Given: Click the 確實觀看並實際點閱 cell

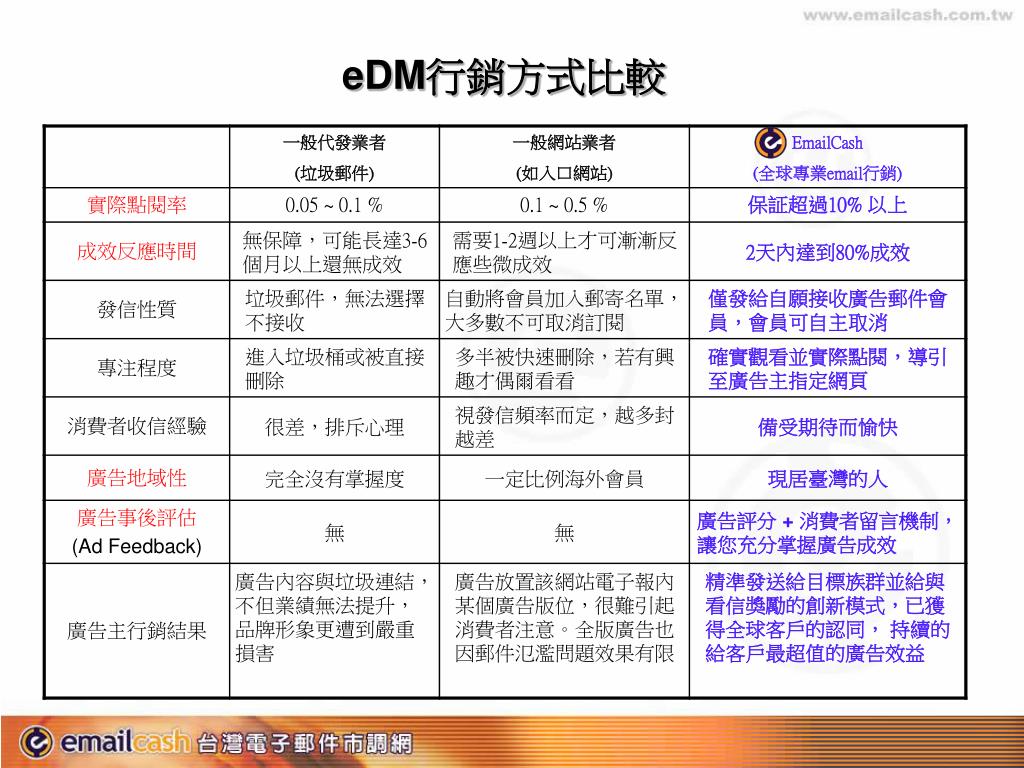Looking at the screenshot, I should (x=827, y=368).
